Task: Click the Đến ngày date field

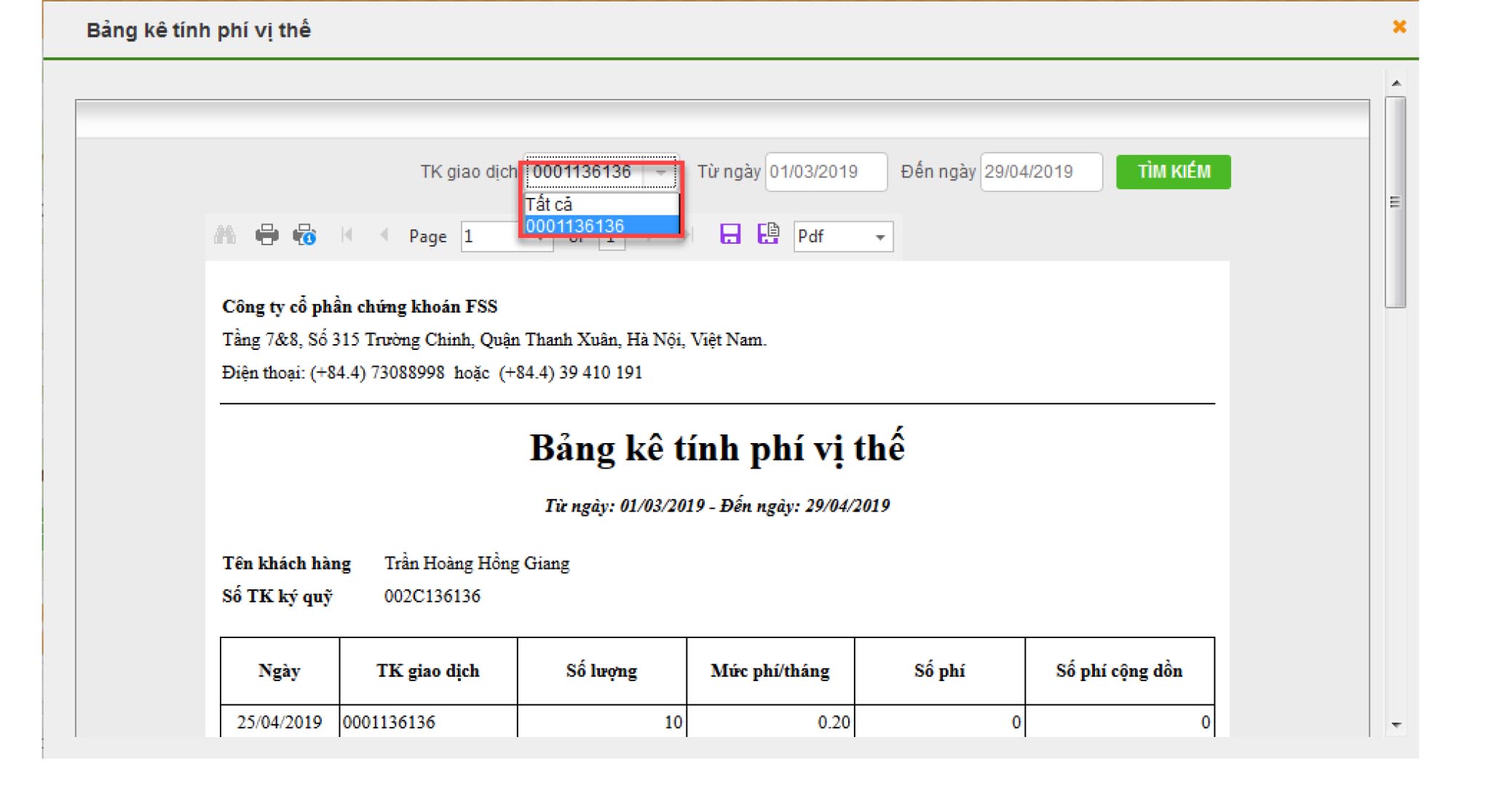Action: point(1041,172)
